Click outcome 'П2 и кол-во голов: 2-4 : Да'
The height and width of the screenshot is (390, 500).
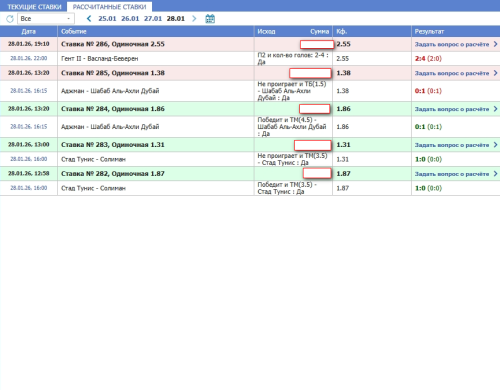point(293,59)
